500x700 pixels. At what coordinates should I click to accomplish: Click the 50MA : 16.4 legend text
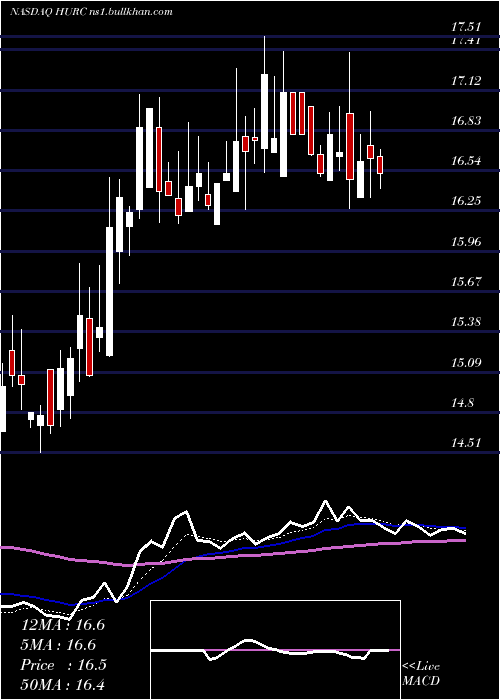[x=63, y=685]
